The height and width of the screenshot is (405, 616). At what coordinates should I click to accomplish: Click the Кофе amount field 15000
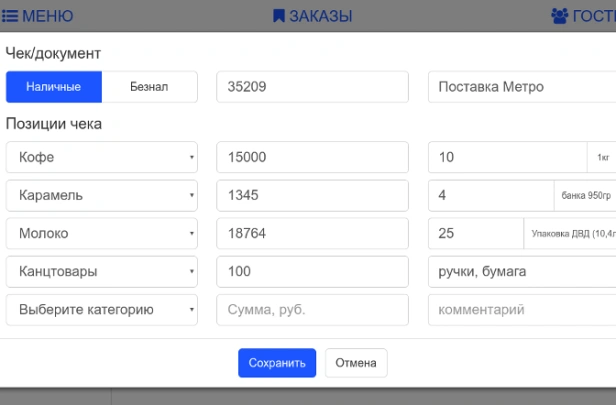point(312,157)
